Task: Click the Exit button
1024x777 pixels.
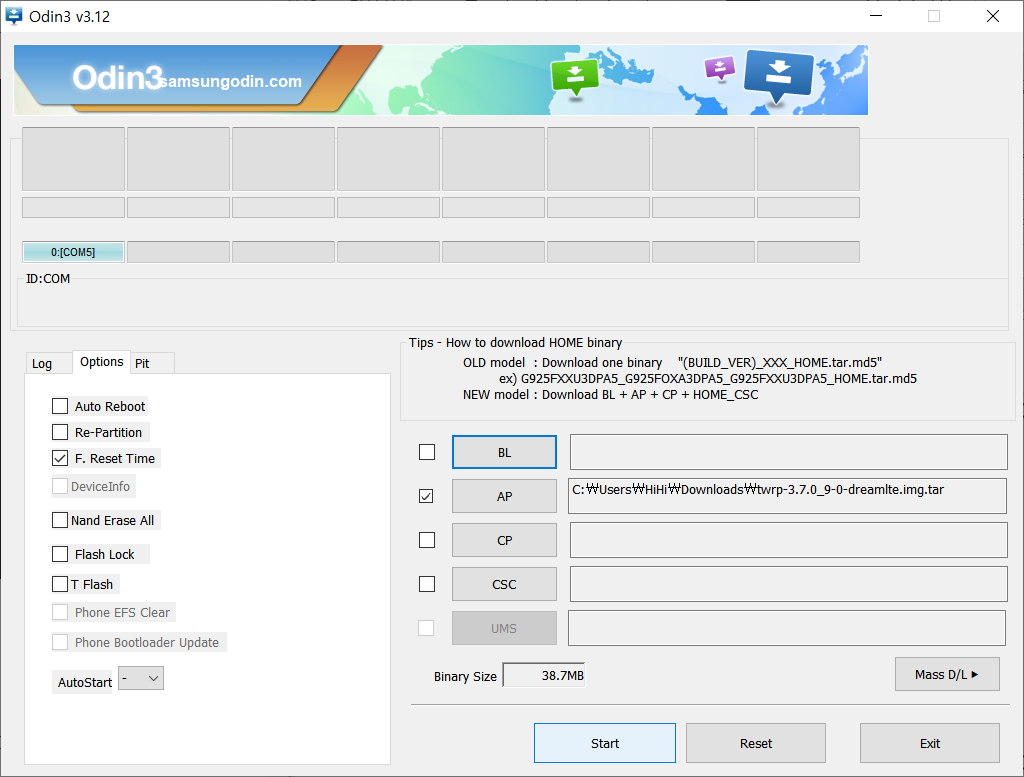Action: (929, 743)
